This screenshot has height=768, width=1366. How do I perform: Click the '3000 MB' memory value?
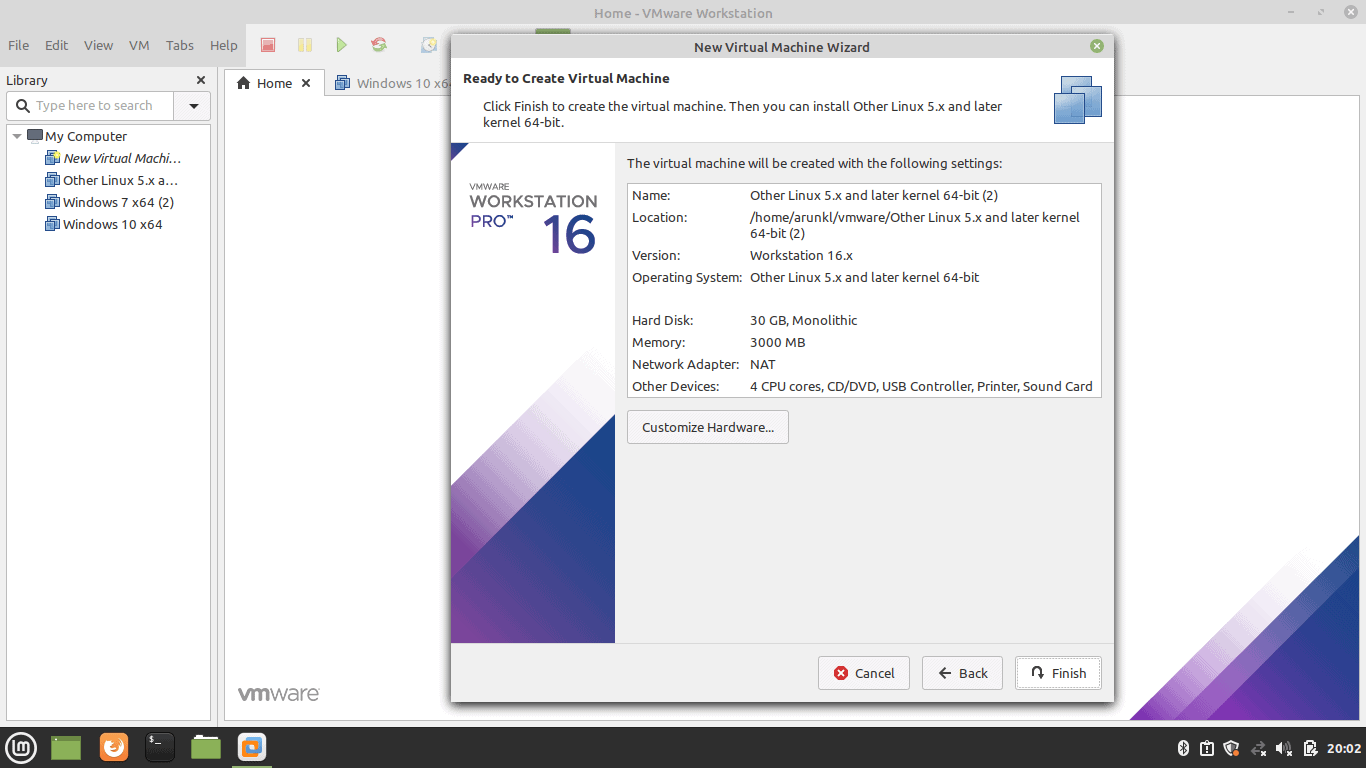778,342
